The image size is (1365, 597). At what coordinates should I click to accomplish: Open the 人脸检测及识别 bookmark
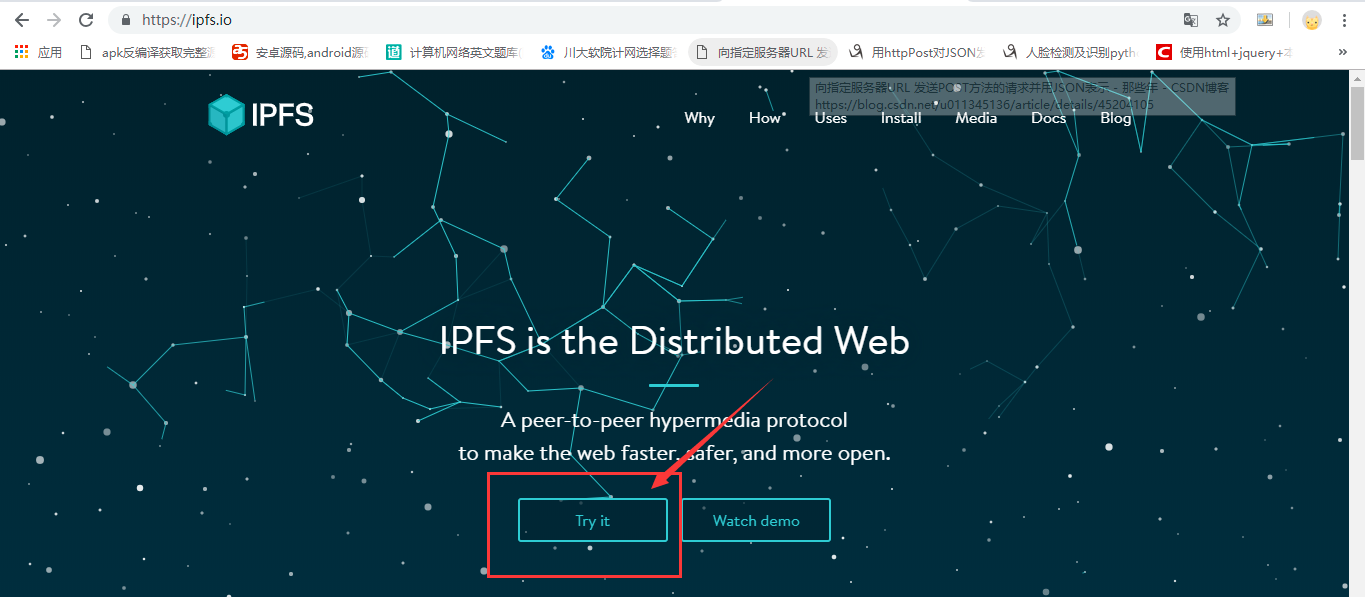point(1071,52)
